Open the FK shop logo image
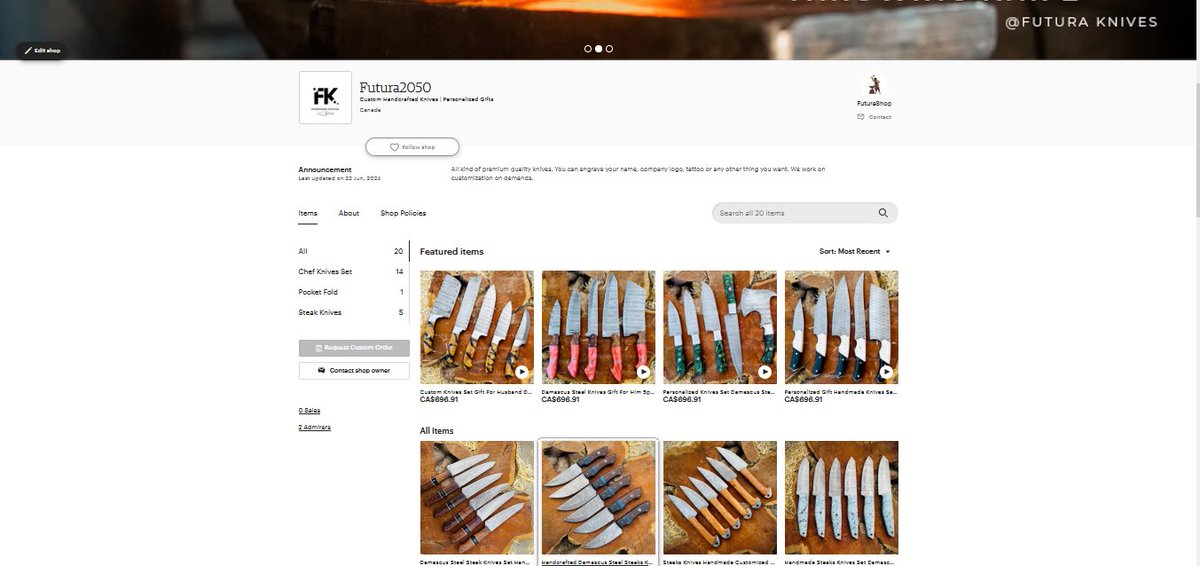The width and height of the screenshot is (1200, 566). point(325,97)
